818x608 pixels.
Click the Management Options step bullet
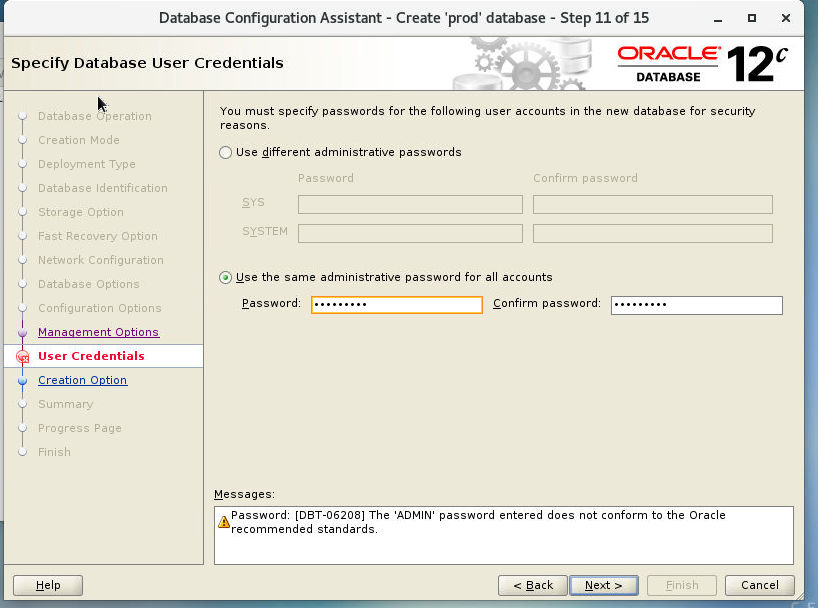pyautogui.click(x=22, y=332)
